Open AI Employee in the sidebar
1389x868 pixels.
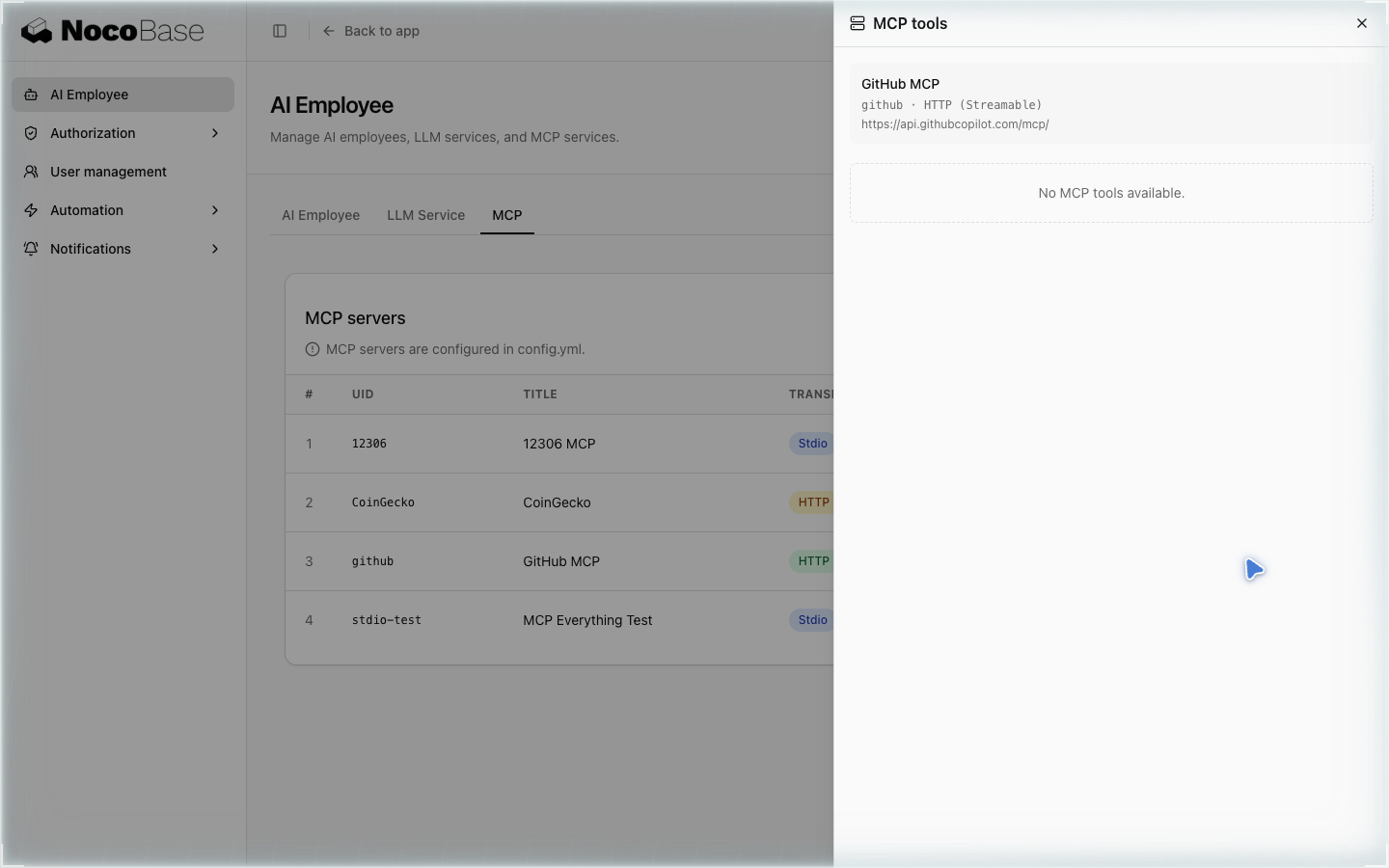click(x=123, y=95)
